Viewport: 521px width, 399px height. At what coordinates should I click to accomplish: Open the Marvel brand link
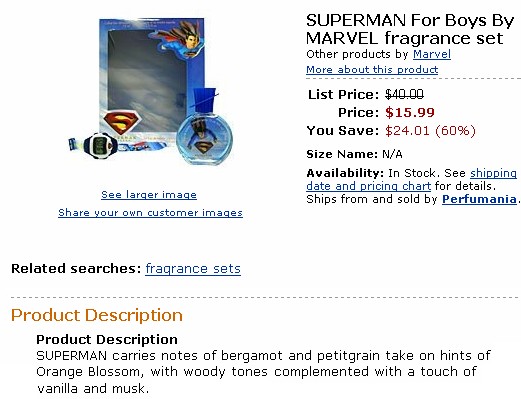pos(432,54)
